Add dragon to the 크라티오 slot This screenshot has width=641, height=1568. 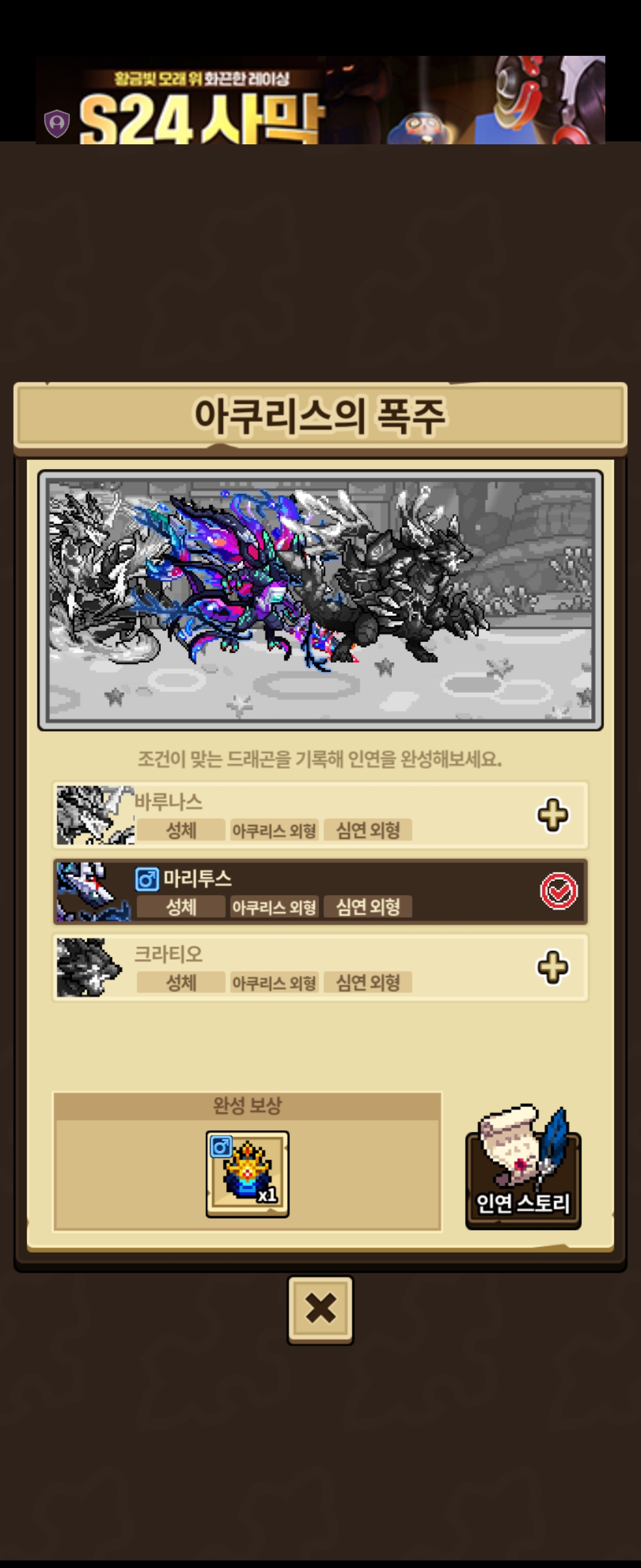pyautogui.click(x=552, y=967)
